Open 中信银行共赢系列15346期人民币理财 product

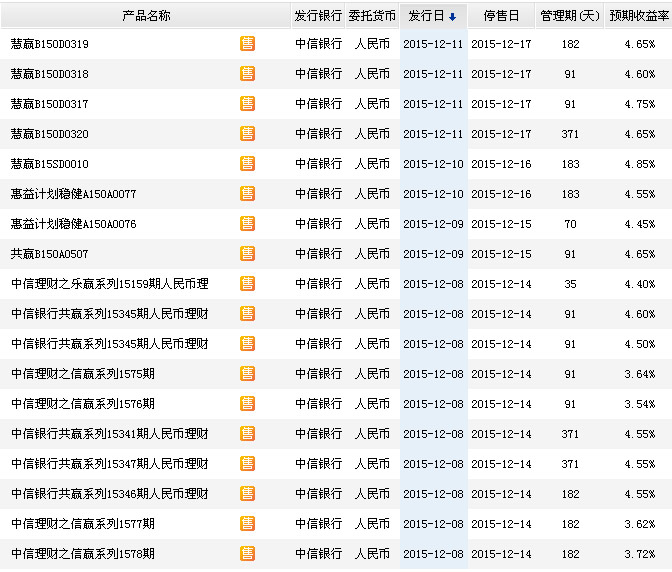click(110, 494)
